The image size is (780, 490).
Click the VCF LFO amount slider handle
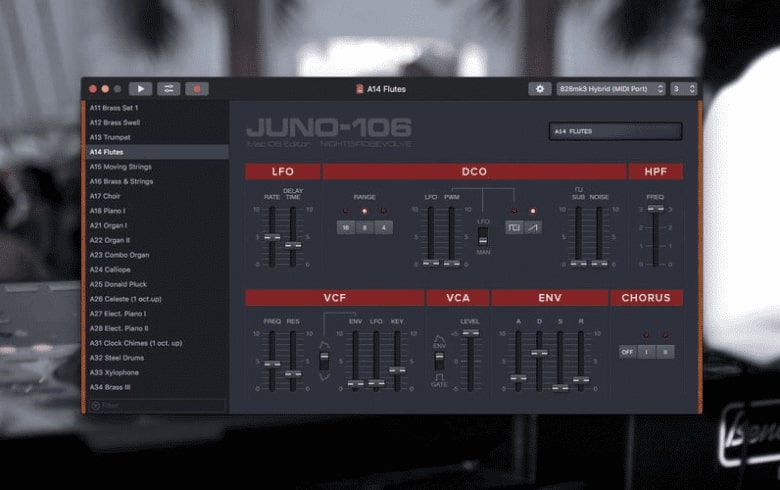click(x=376, y=383)
